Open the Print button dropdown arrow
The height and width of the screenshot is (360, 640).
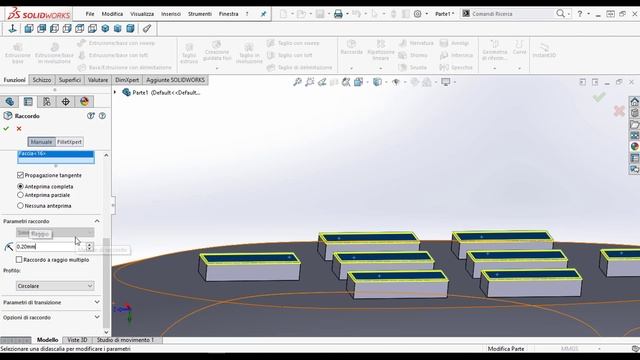(347, 14)
